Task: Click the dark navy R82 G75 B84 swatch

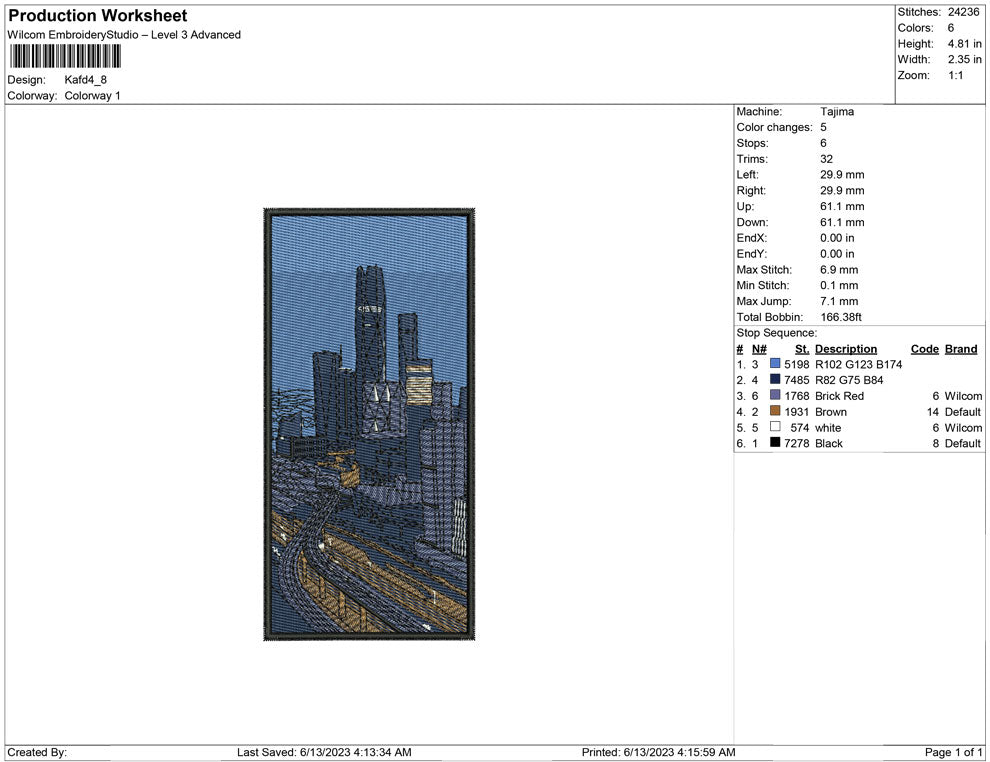Action: tap(775, 379)
